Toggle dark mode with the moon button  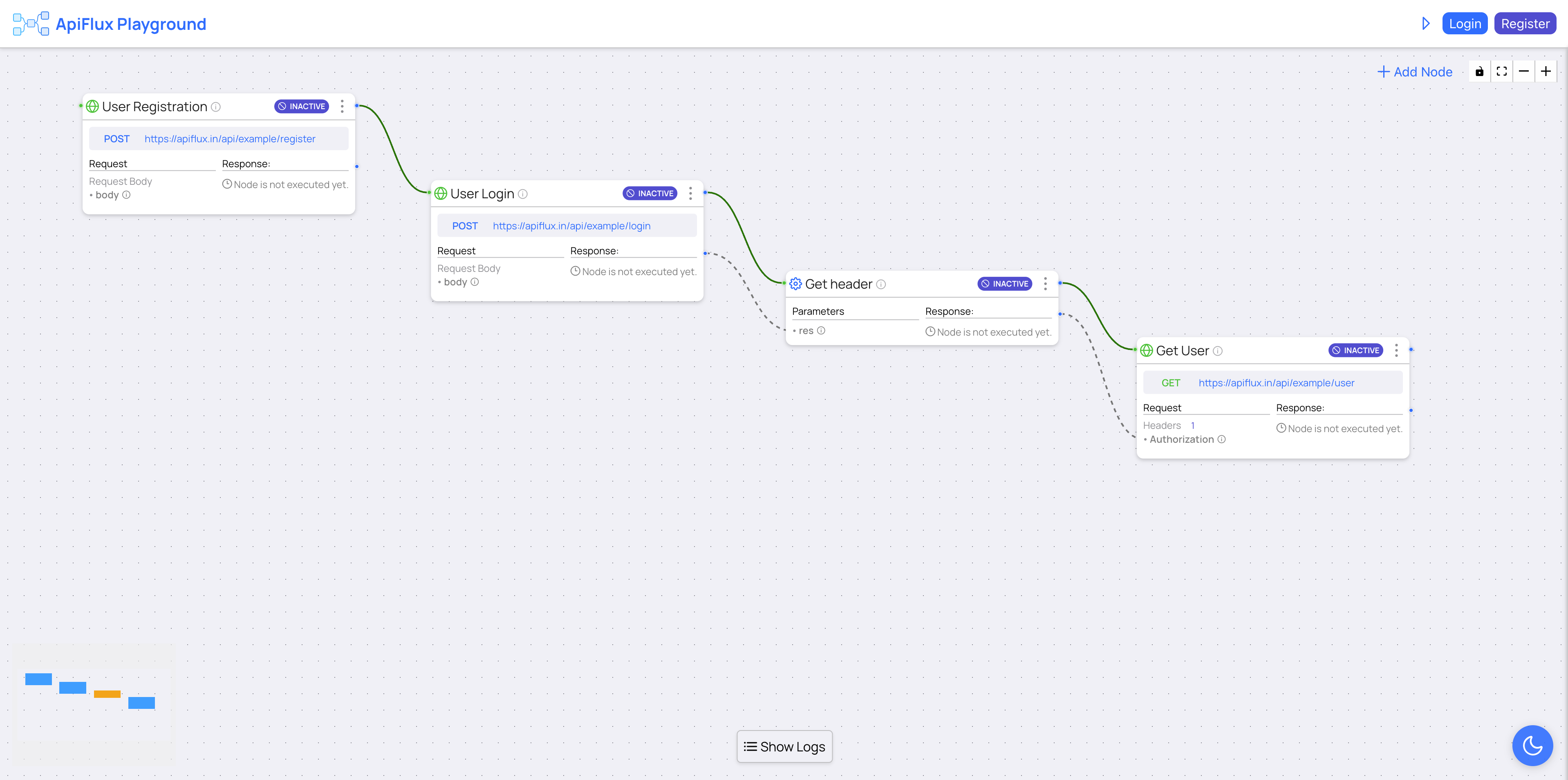click(1533, 745)
